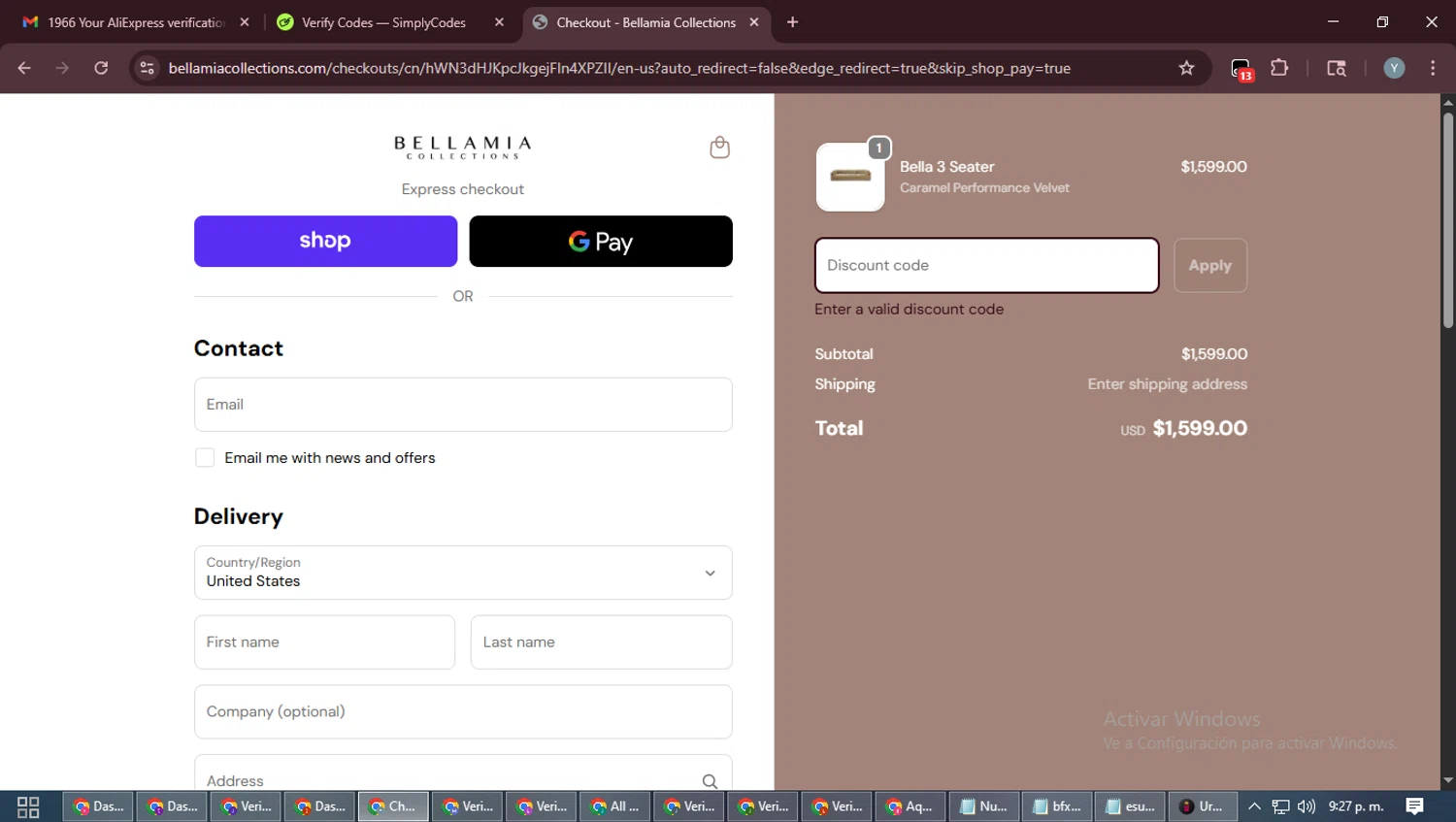Click the Company (optional) field
The height and width of the screenshot is (822, 1456).
pos(463,712)
